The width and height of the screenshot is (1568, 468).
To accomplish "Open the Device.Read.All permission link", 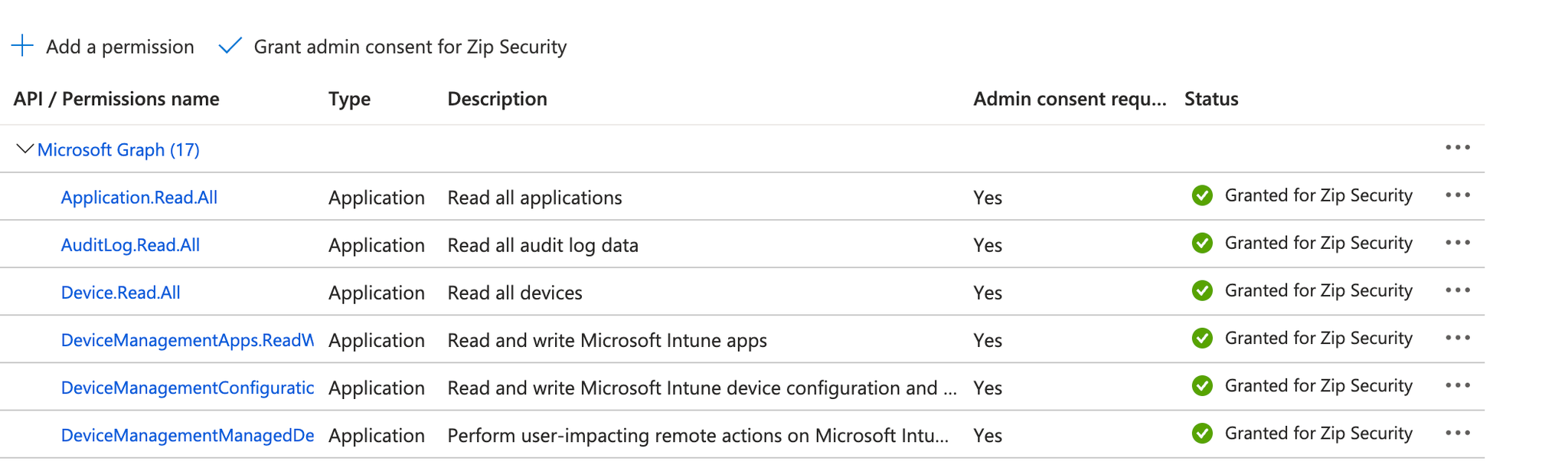I will tap(121, 293).
